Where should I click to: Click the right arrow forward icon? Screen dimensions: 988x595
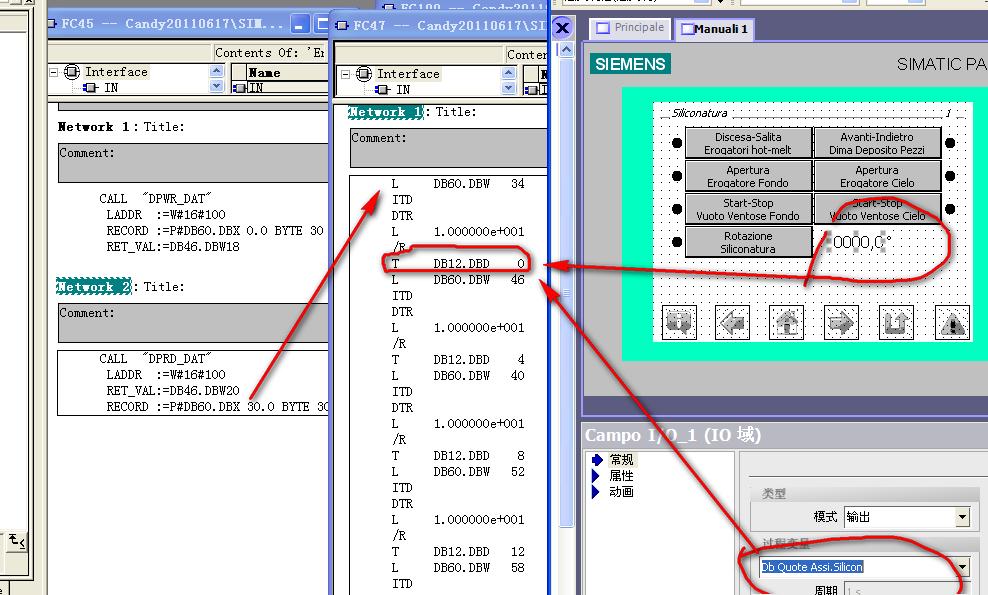point(841,322)
